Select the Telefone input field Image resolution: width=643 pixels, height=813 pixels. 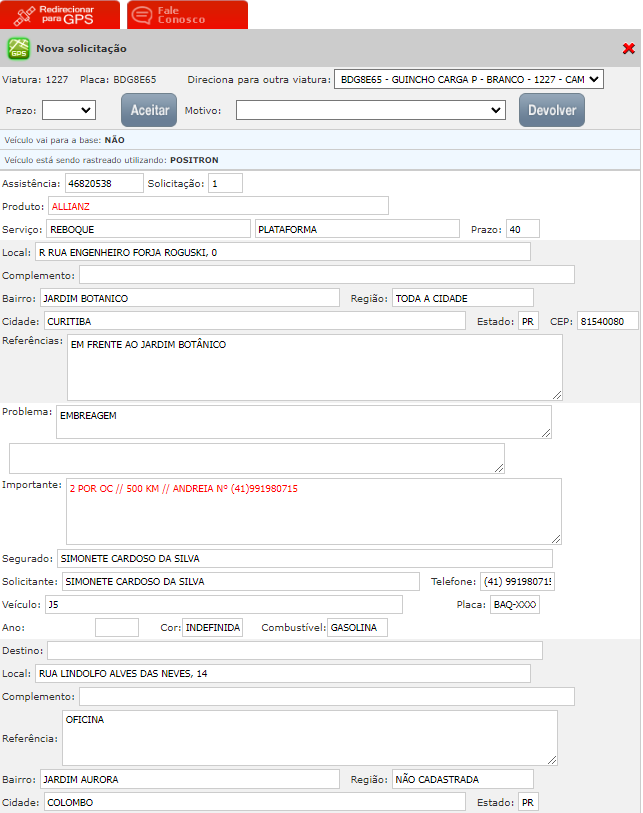(517, 582)
